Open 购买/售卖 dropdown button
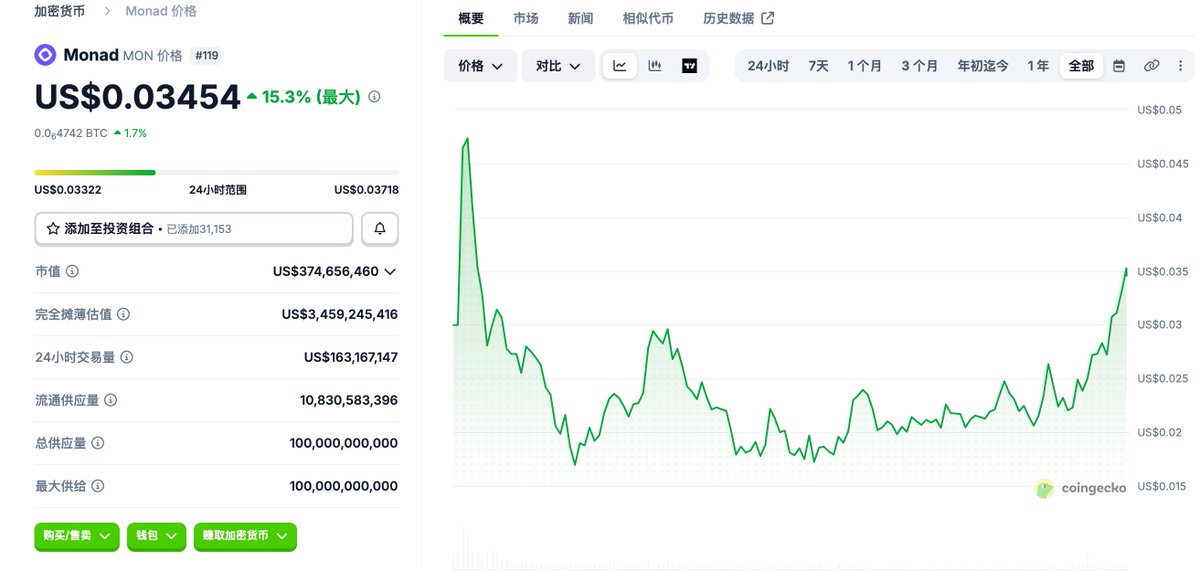The width and height of the screenshot is (1200, 571). coord(77,536)
